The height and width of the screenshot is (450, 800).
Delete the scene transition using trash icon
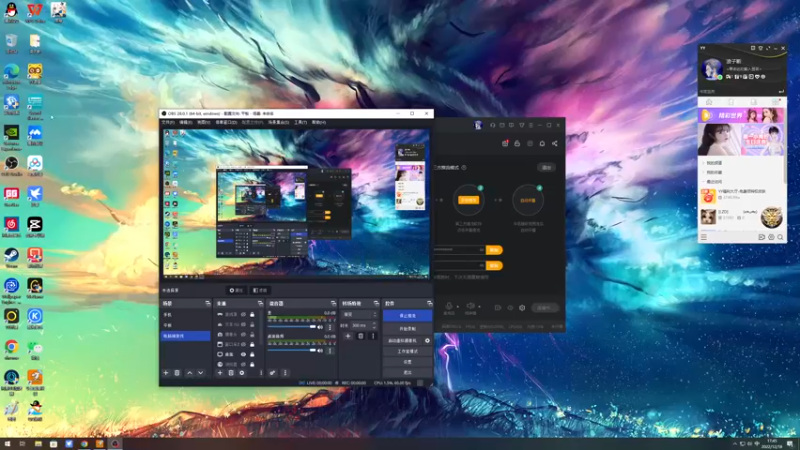360,336
